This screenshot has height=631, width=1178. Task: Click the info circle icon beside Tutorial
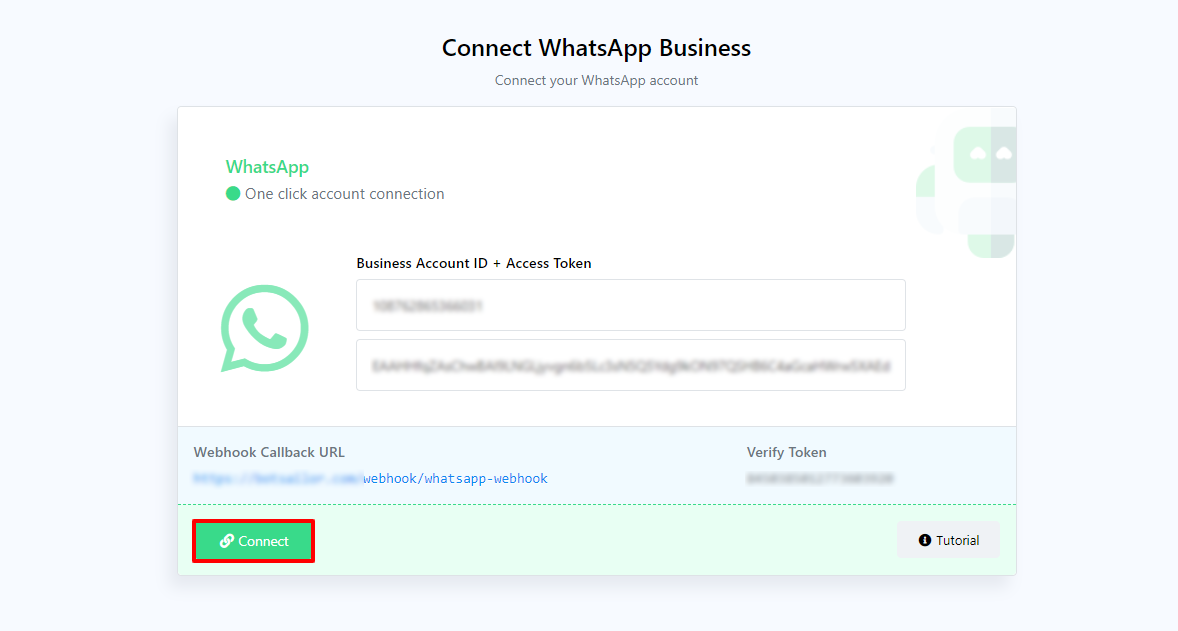click(x=925, y=540)
